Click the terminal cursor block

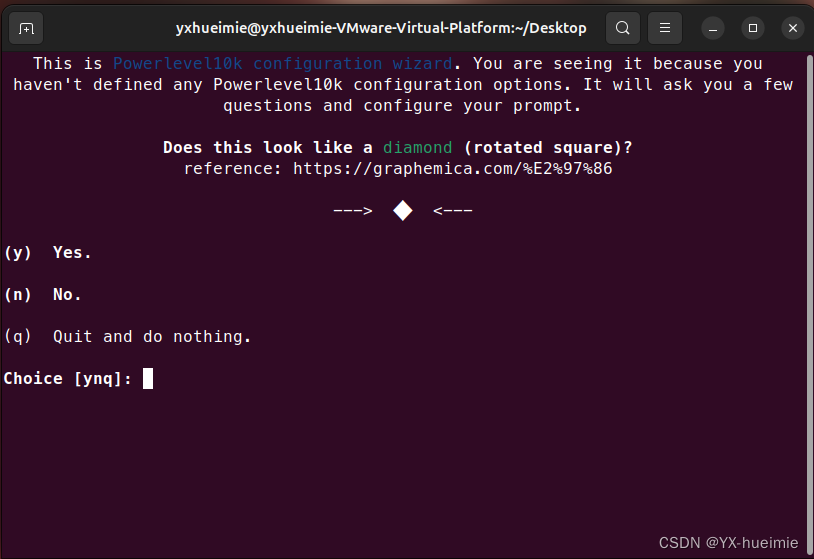point(148,378)
